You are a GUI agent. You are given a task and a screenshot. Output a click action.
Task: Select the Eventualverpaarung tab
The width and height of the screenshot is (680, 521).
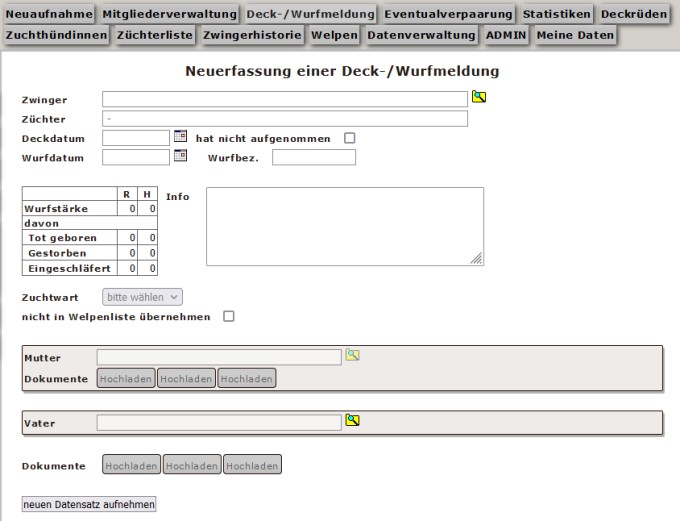[x=449, y=14]
